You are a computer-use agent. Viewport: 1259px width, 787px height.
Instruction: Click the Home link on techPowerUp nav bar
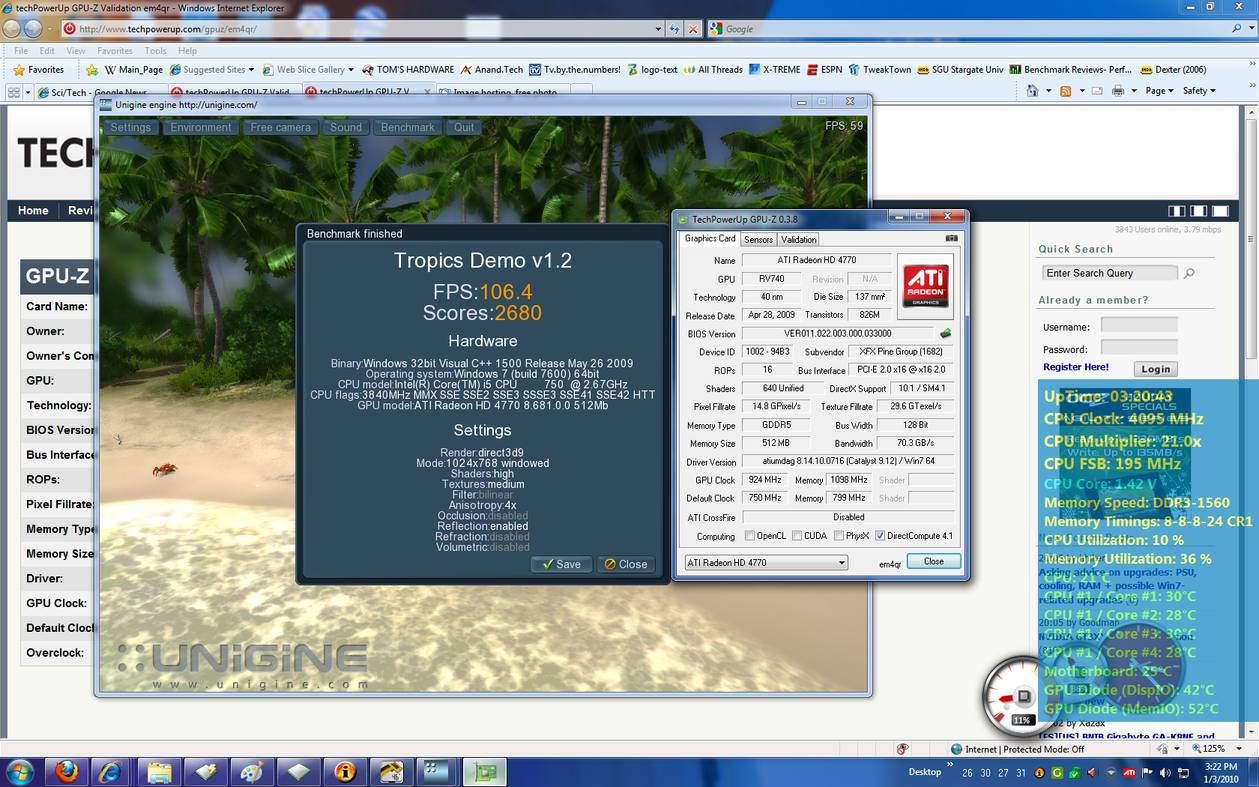(x=33, y=211)
